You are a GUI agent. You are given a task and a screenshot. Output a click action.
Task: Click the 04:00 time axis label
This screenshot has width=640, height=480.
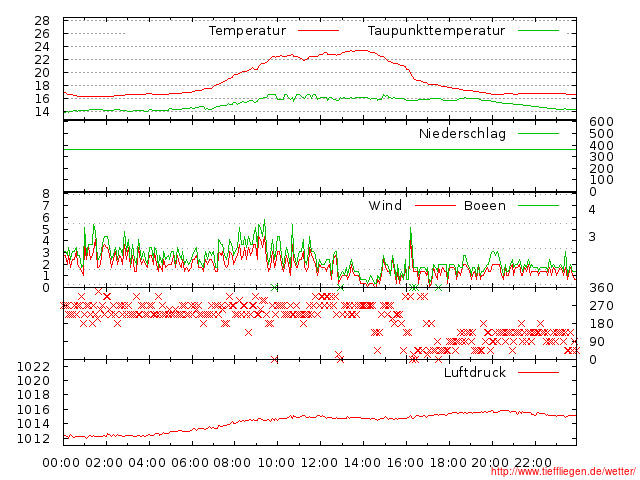[147, 462]
